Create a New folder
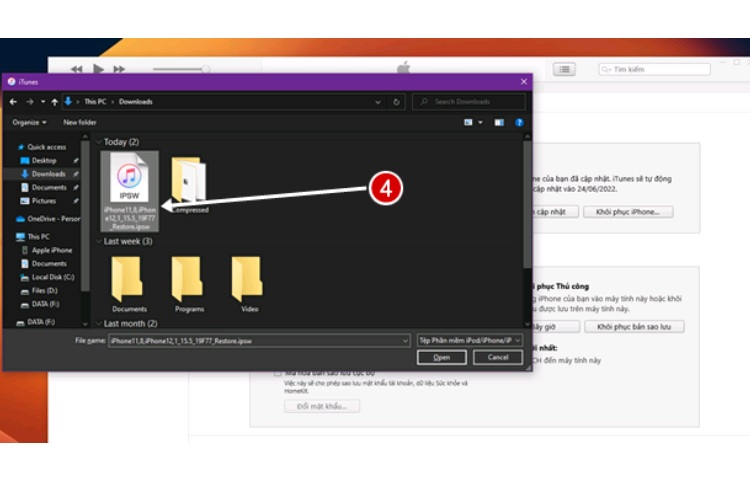750x492 pixels. point(80,122)
